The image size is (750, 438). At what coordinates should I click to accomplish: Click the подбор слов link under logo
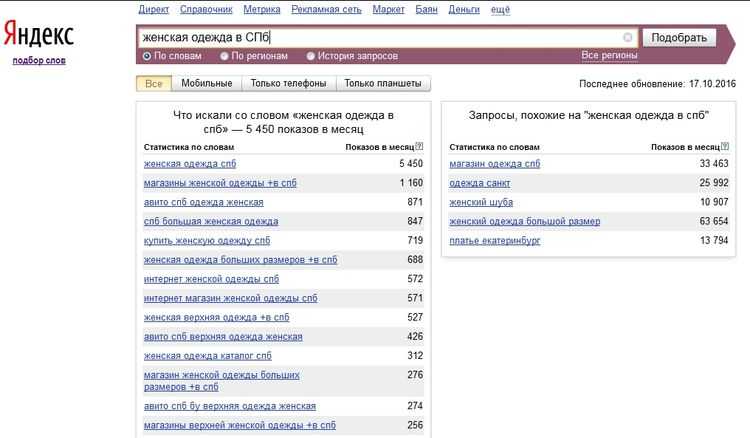39,61
